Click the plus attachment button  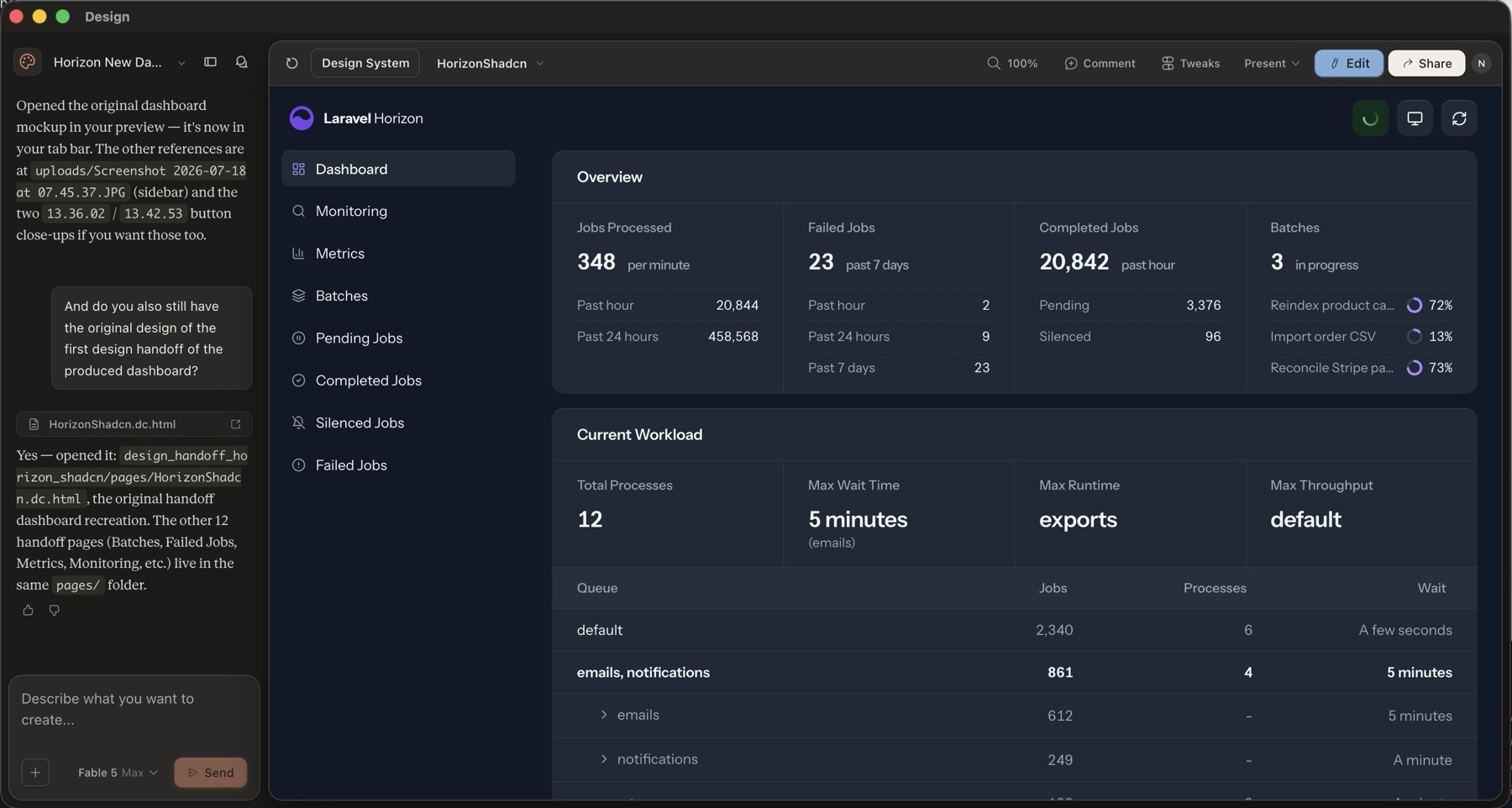coord(35,773)
